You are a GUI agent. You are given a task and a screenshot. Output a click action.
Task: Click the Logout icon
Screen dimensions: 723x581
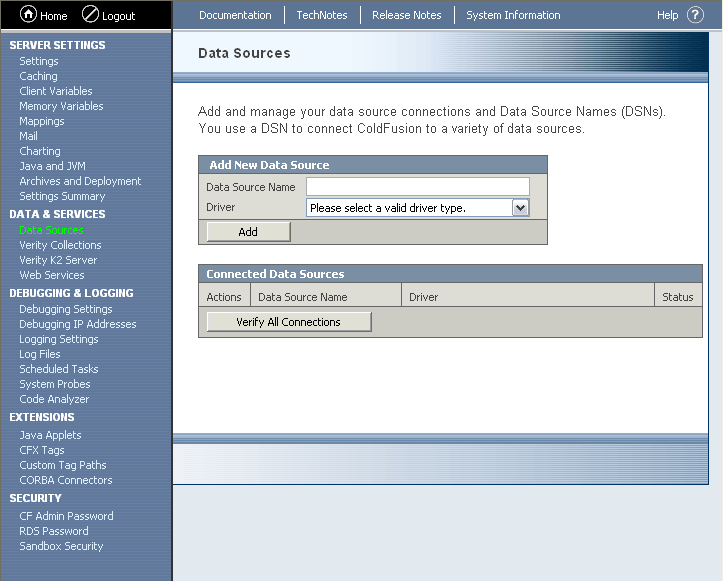(x=90, y=15)
